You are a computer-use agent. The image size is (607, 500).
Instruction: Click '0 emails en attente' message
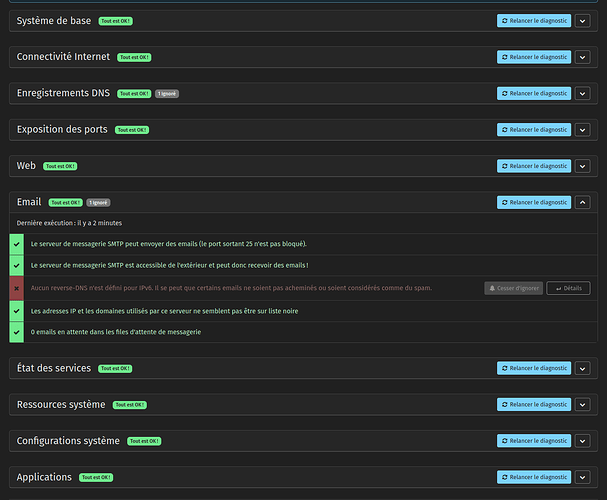(x=116, y=332)
